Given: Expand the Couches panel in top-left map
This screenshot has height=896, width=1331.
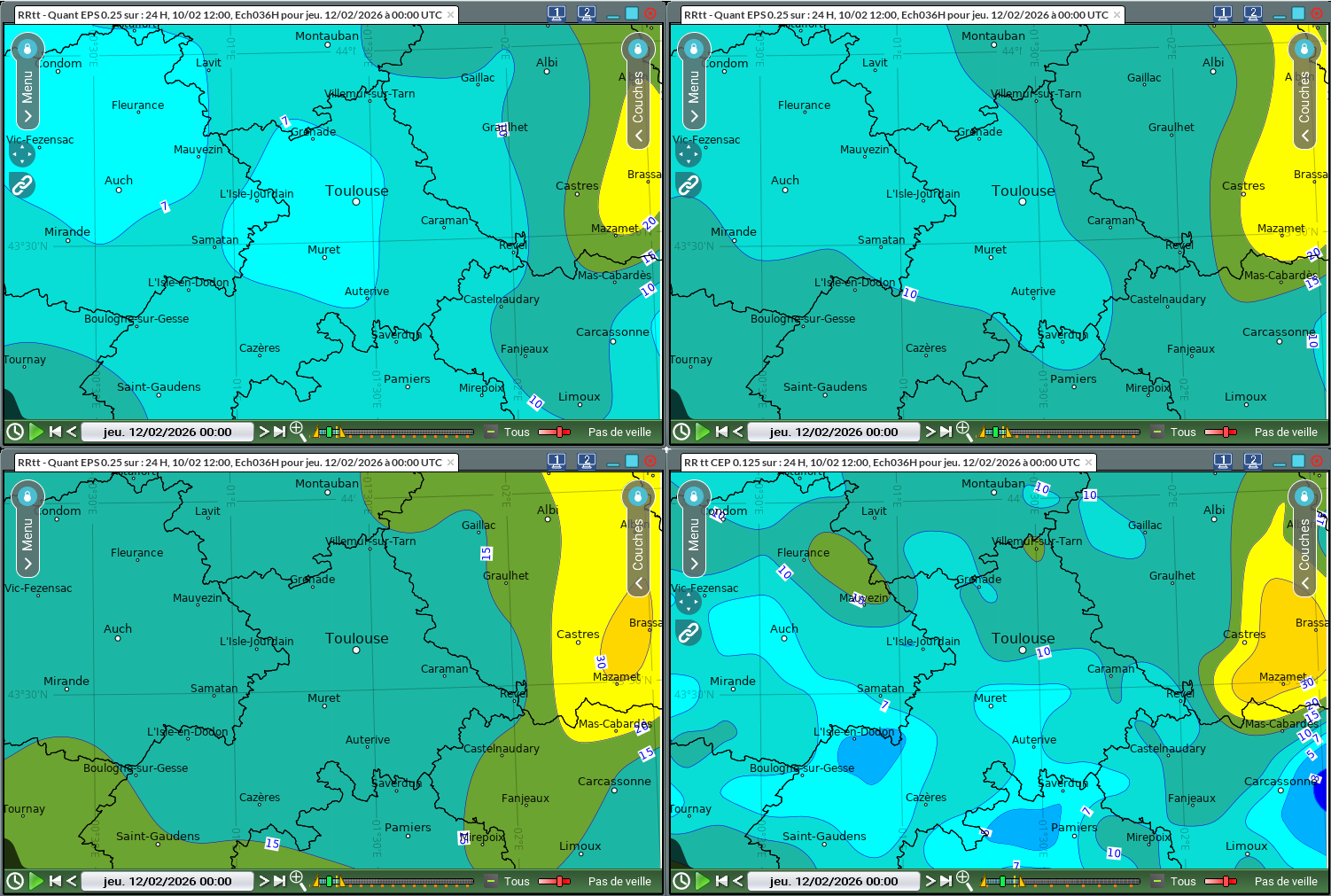Looking at the screenshot, I should point(638,136).
